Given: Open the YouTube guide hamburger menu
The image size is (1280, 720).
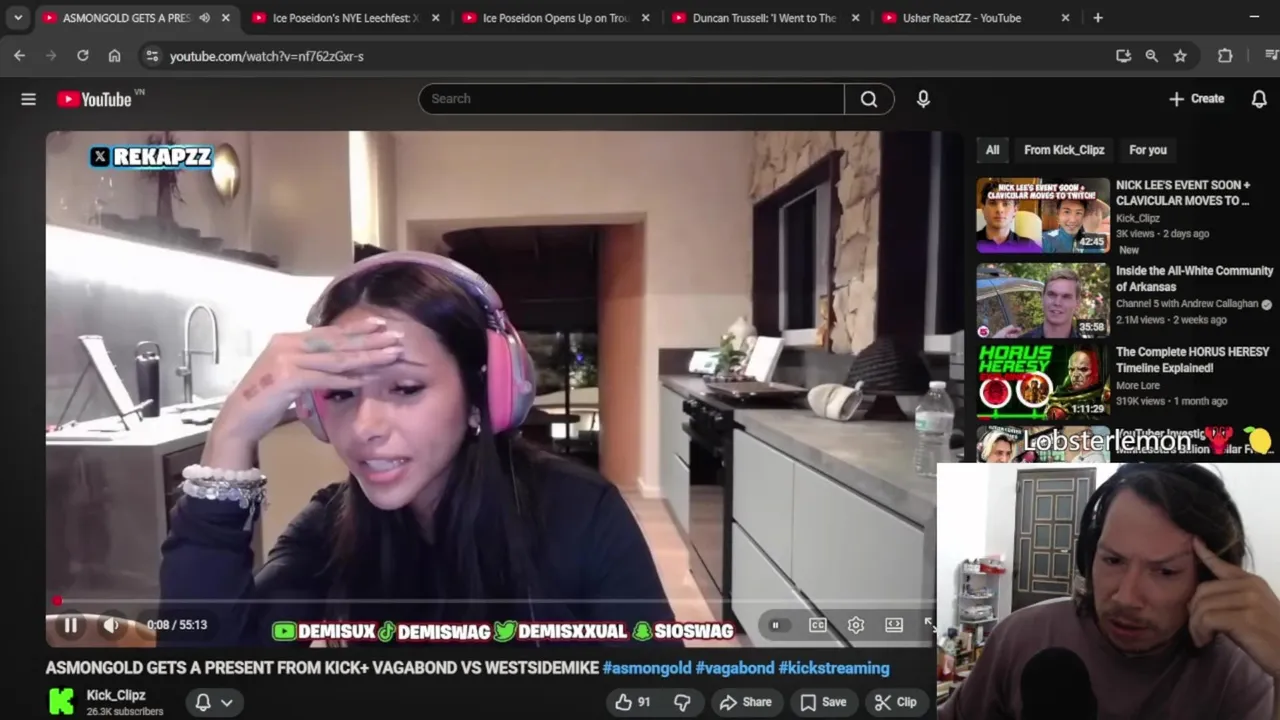Looking at the screenshot, I should point(28,99).
